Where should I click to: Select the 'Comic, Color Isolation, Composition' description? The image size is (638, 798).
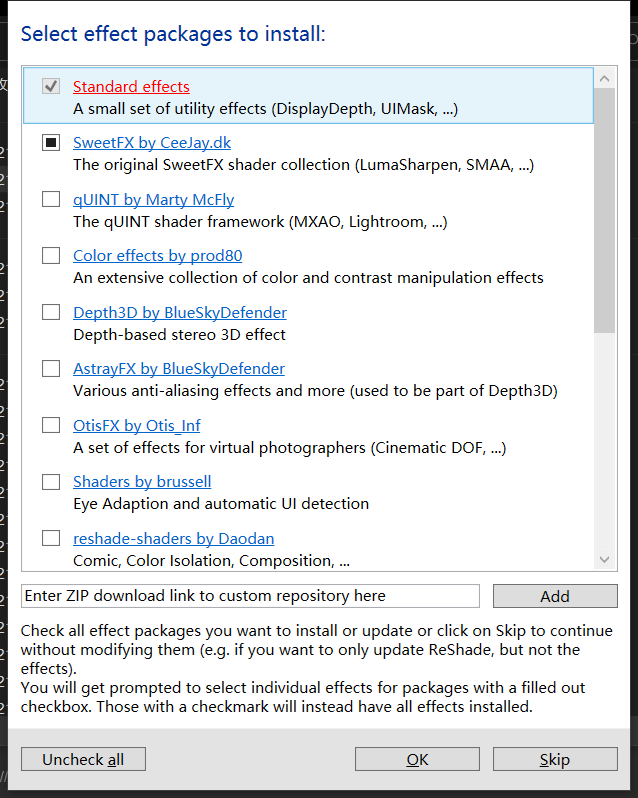[211, 561]
